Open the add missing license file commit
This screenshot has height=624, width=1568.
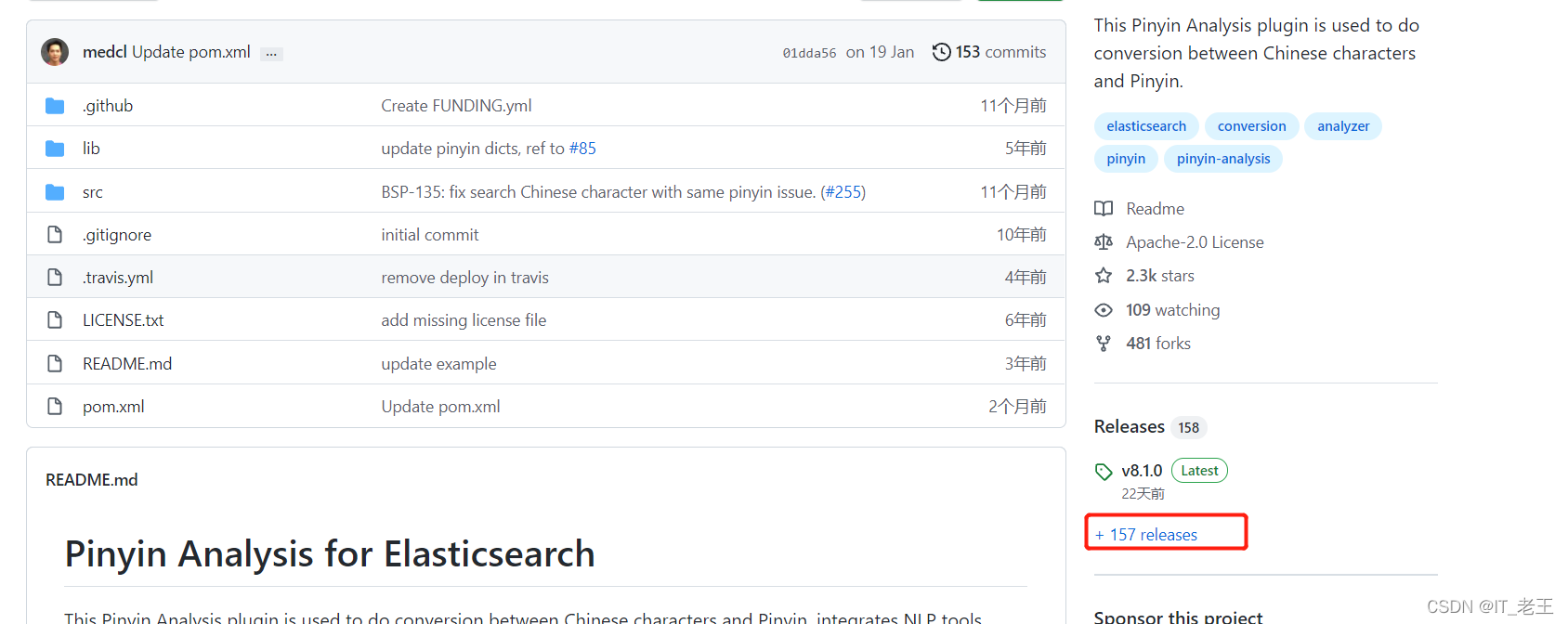point(464,320)
